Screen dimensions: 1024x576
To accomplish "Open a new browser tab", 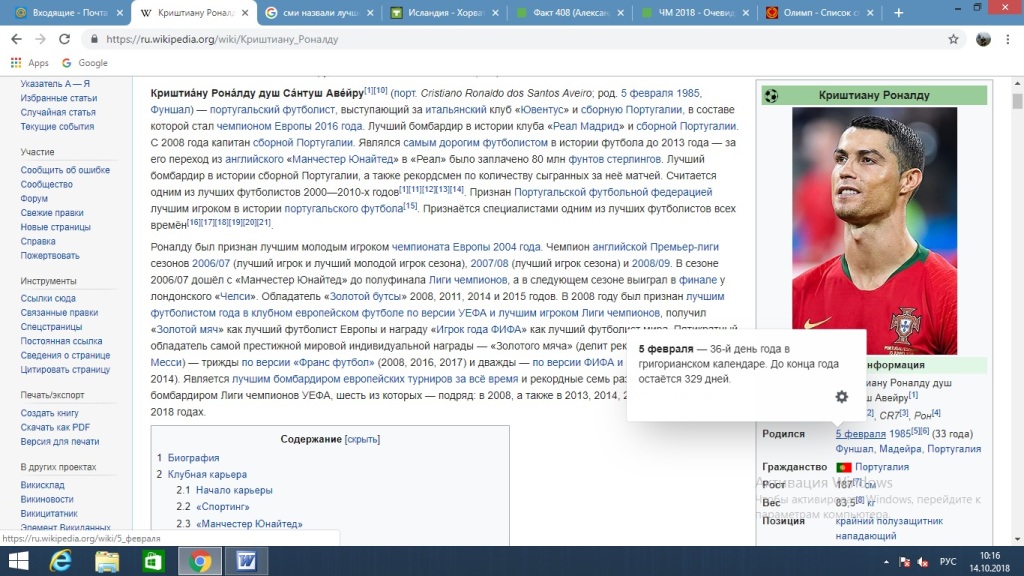I will coord(899,12).
